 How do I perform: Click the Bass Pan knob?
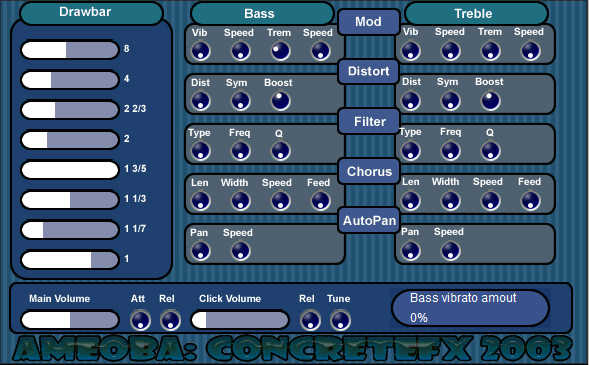201,250
